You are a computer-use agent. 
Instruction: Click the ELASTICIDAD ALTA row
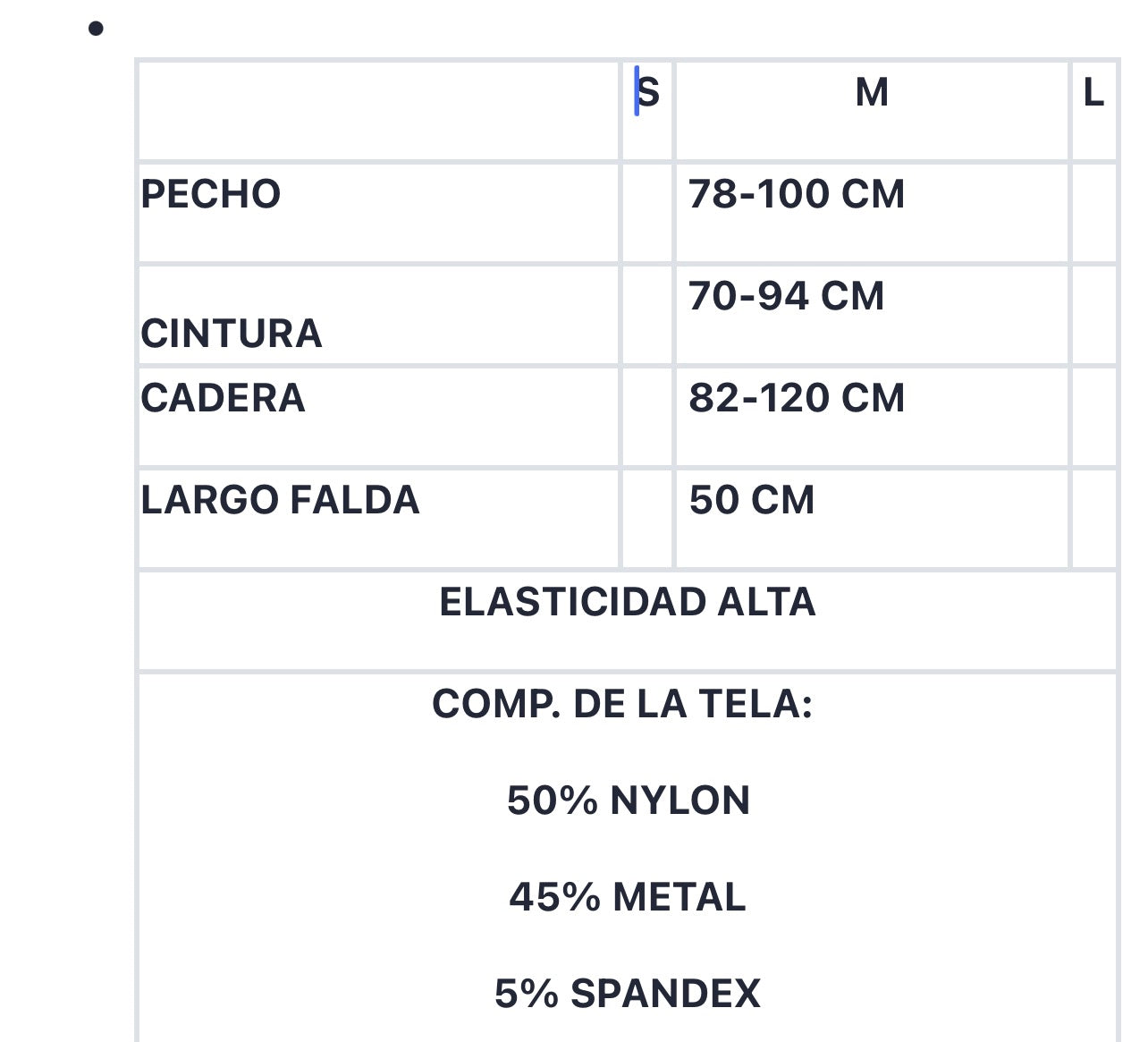(x=628, y=621)
